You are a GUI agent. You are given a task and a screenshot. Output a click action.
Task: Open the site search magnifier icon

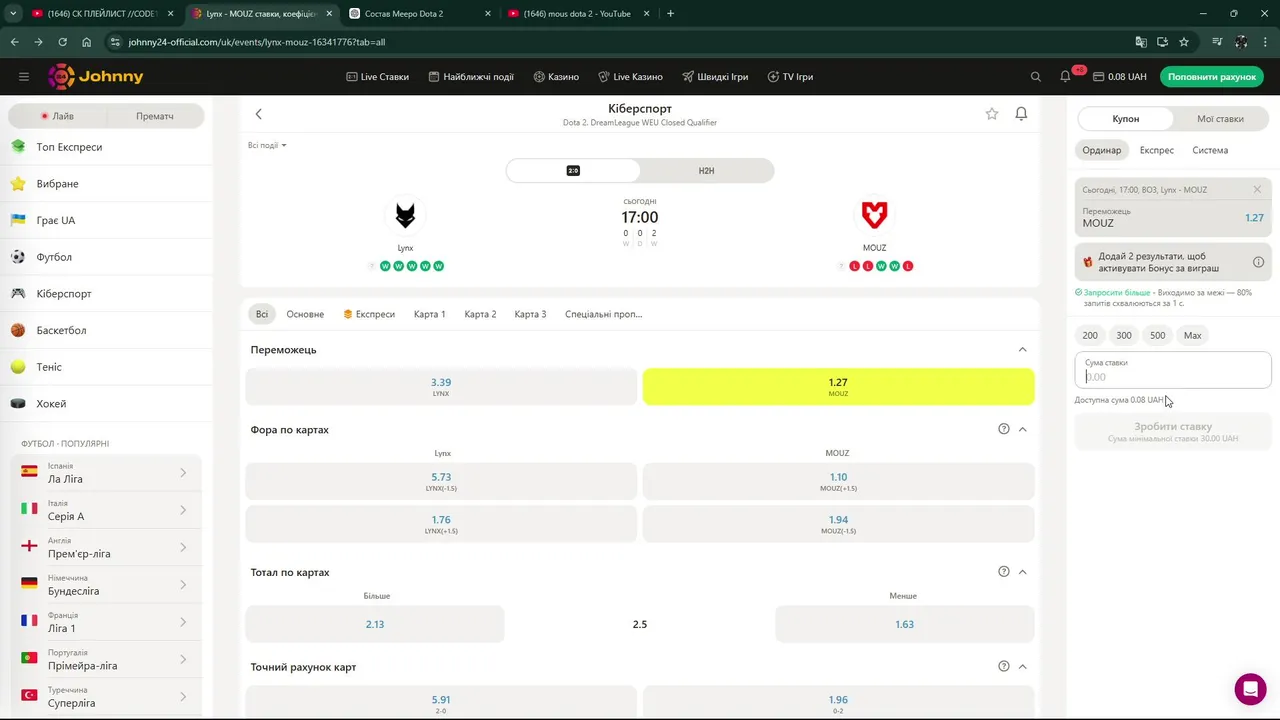(x=1036, y=77)
